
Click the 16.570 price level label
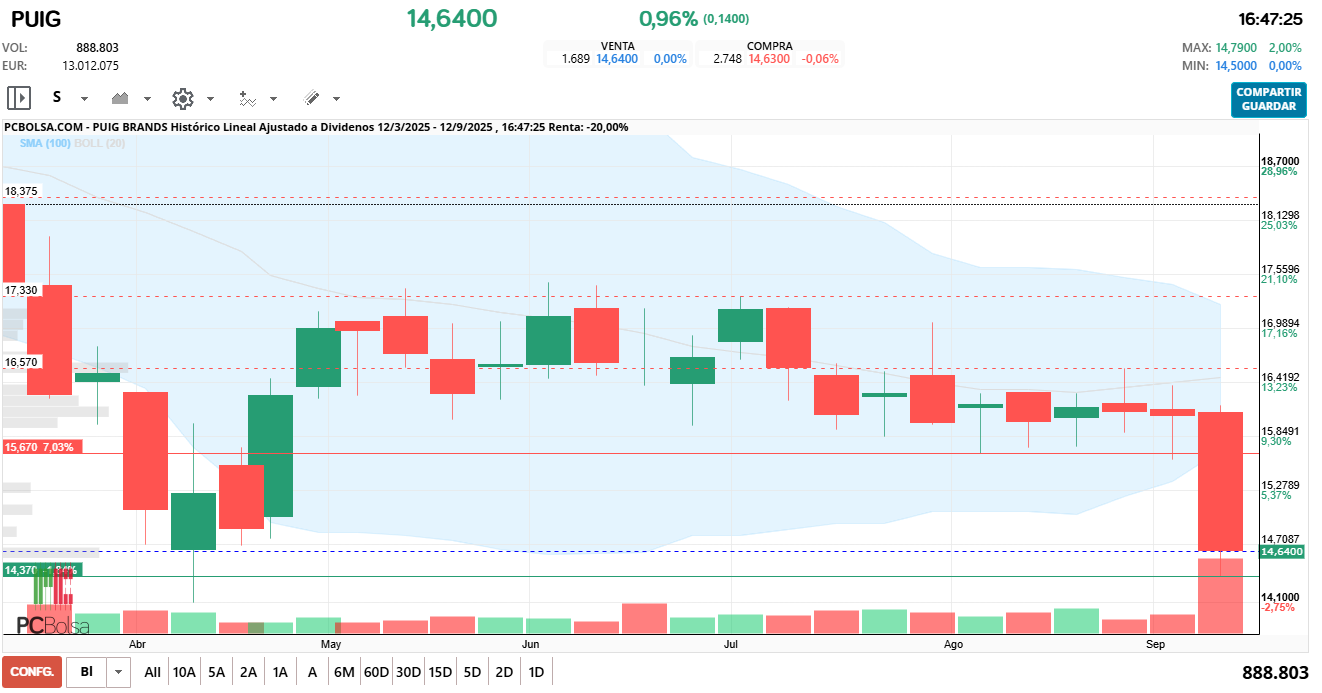tap(21, 363)
